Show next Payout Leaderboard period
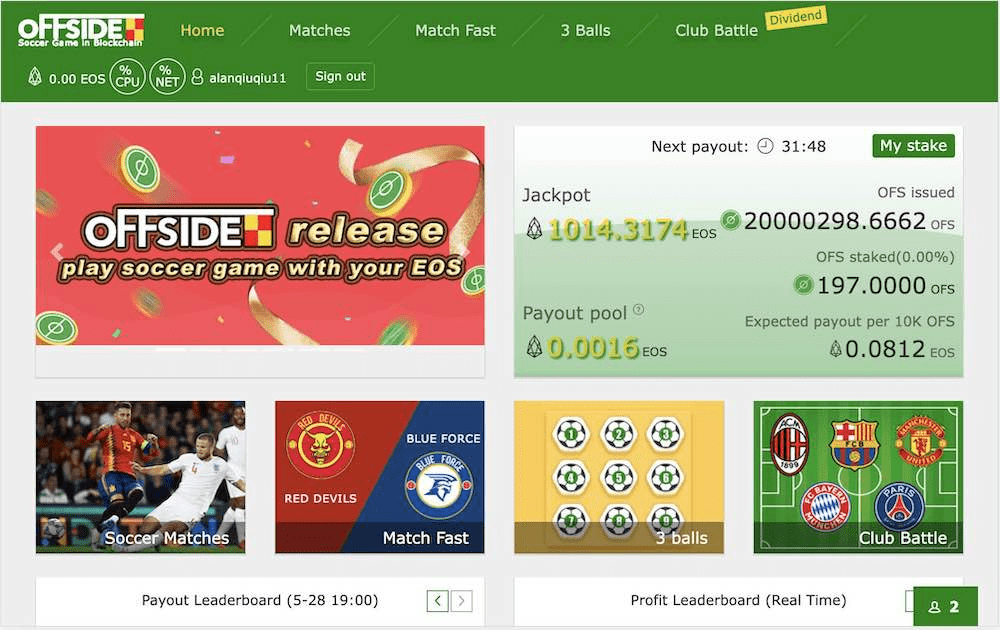 461,601
